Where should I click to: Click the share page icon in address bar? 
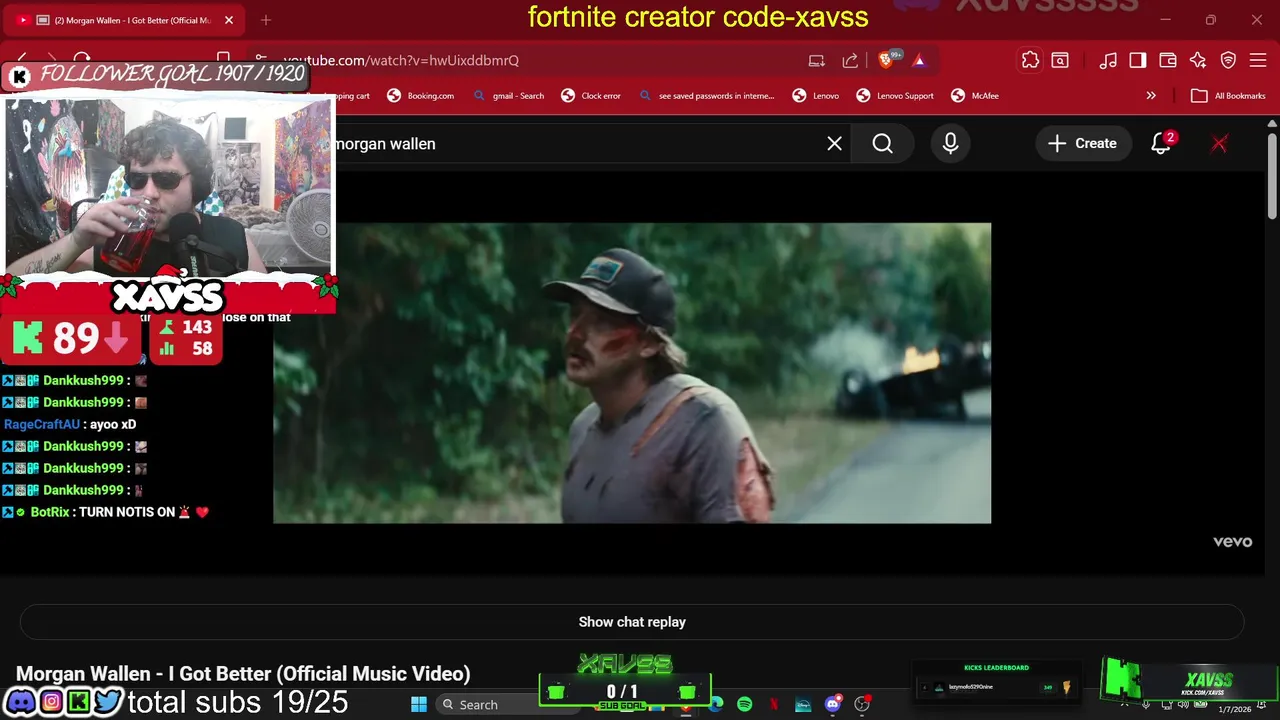[x=850, y=60]
